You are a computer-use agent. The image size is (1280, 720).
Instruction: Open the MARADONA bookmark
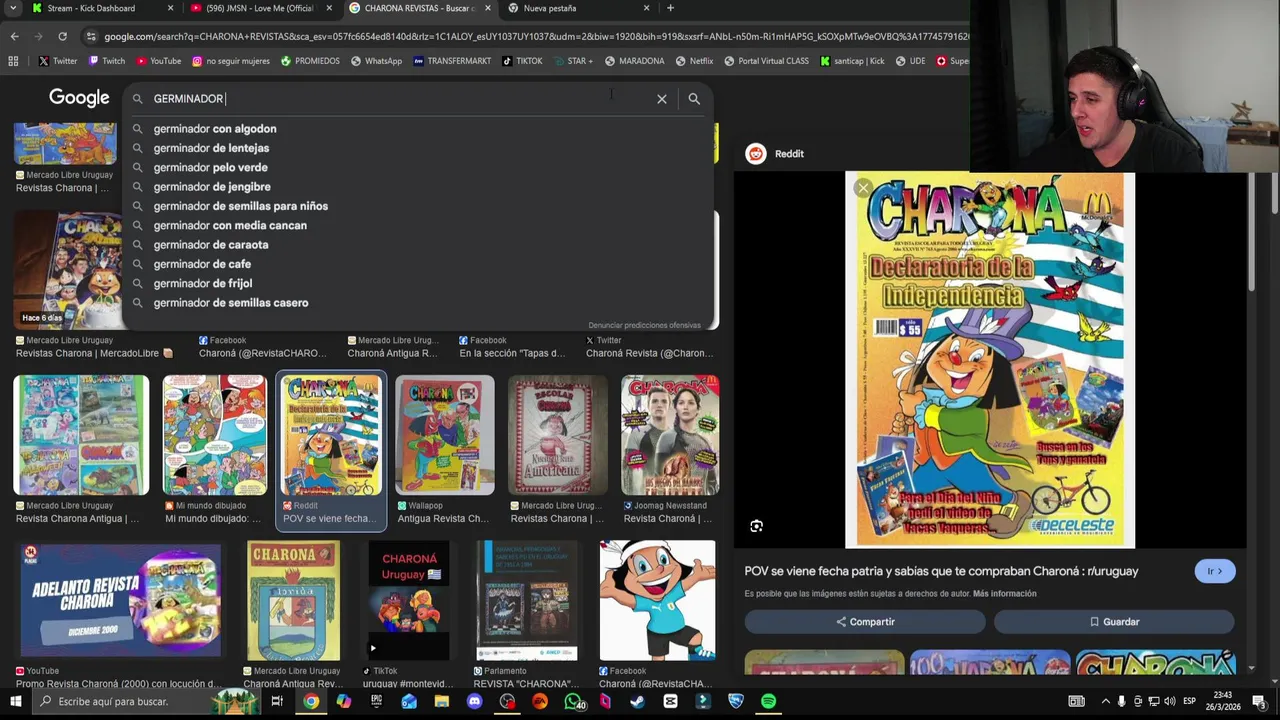(634, 61)
